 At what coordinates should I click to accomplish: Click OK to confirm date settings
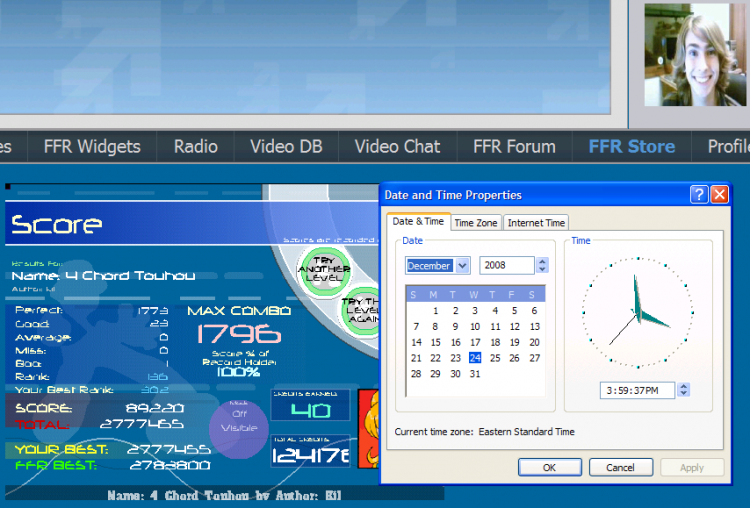549,467
